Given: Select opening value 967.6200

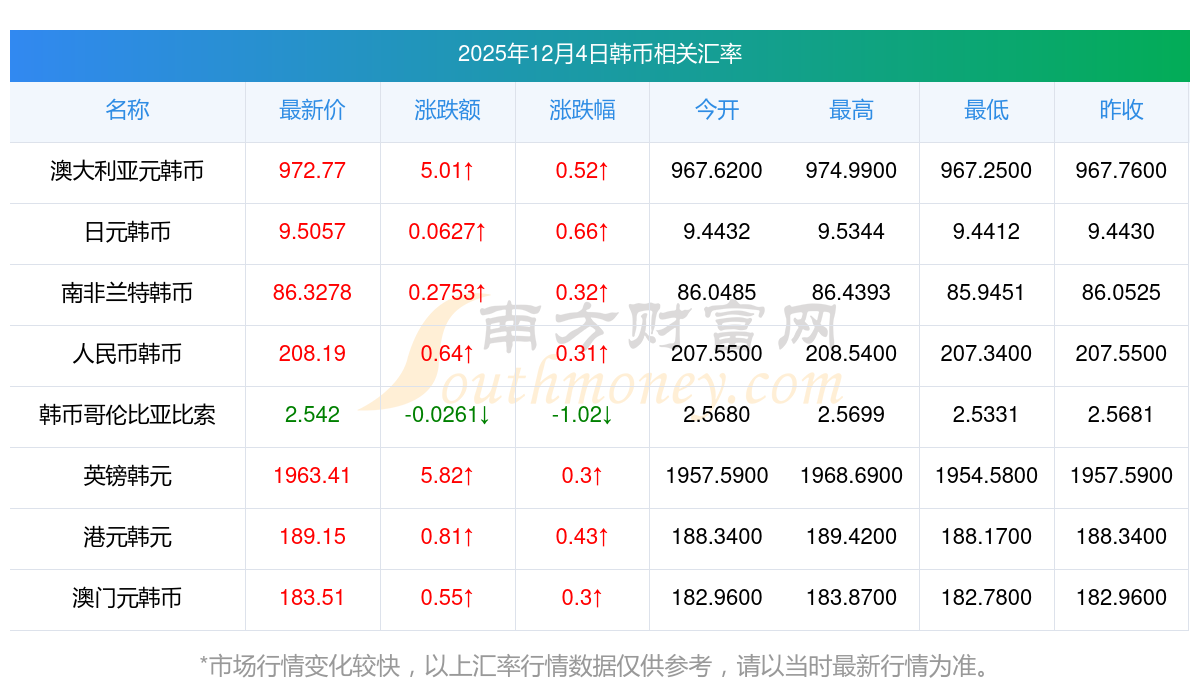Looking at the screenshot, I should pos(717,171).
